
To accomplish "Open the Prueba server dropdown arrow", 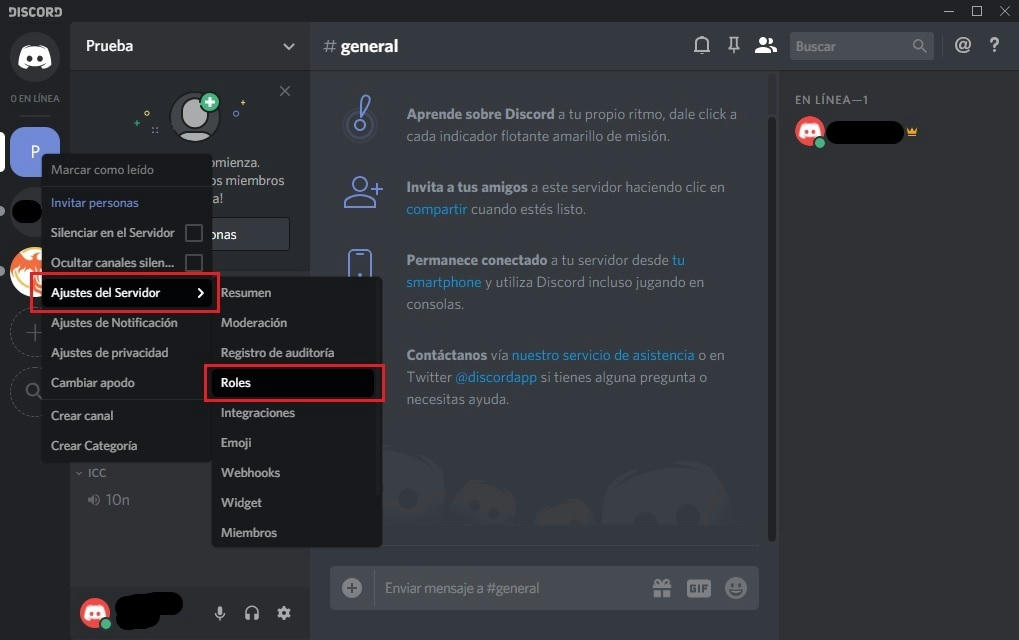I will (289, 46).
